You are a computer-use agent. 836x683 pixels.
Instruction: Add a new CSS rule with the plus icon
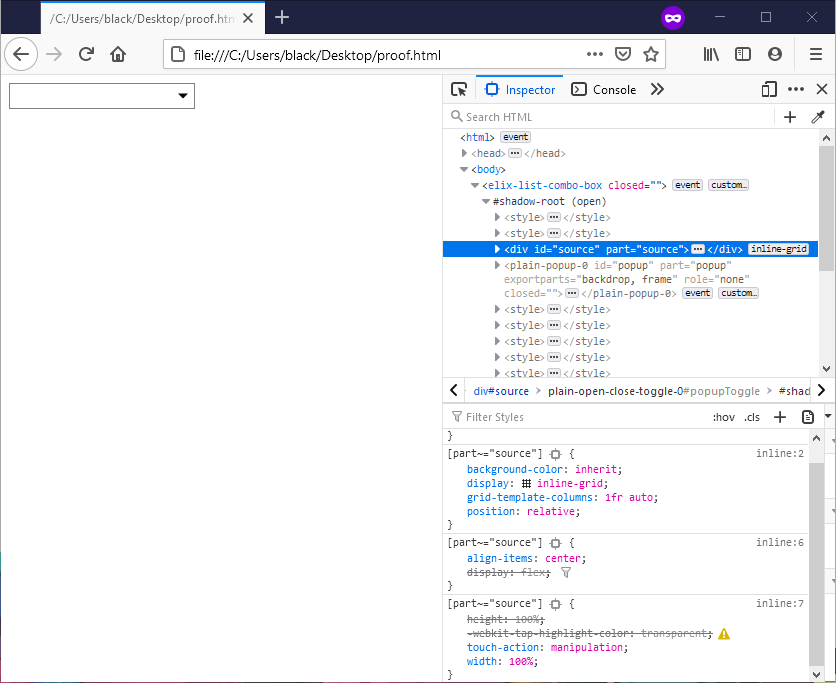(780, 417)
